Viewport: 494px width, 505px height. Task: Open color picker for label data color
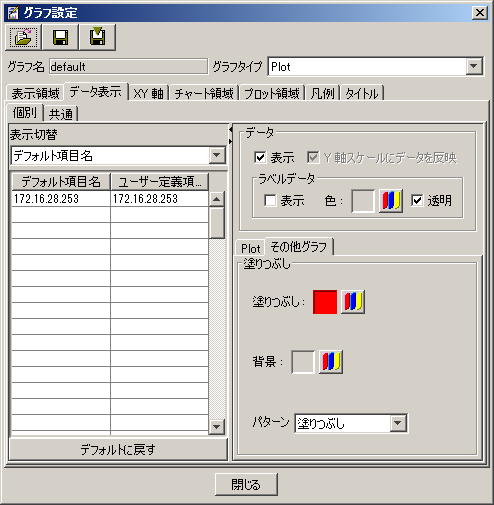(391, 201)
